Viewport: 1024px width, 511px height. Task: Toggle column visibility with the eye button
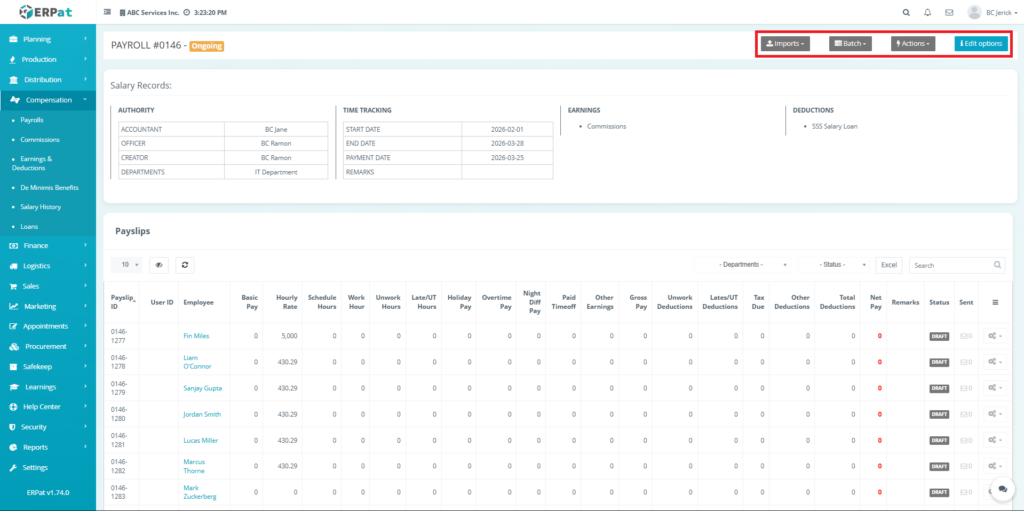tap(158, 265)
